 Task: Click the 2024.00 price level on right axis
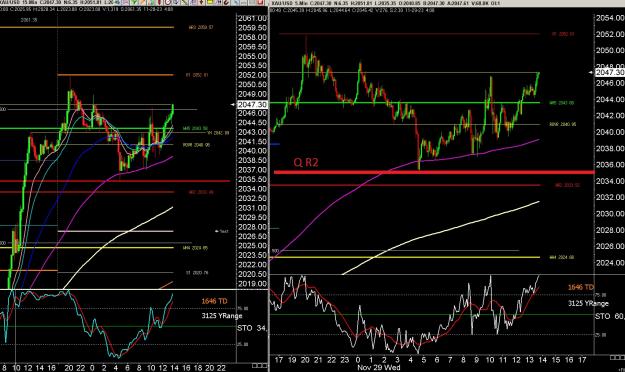point(610,263)
